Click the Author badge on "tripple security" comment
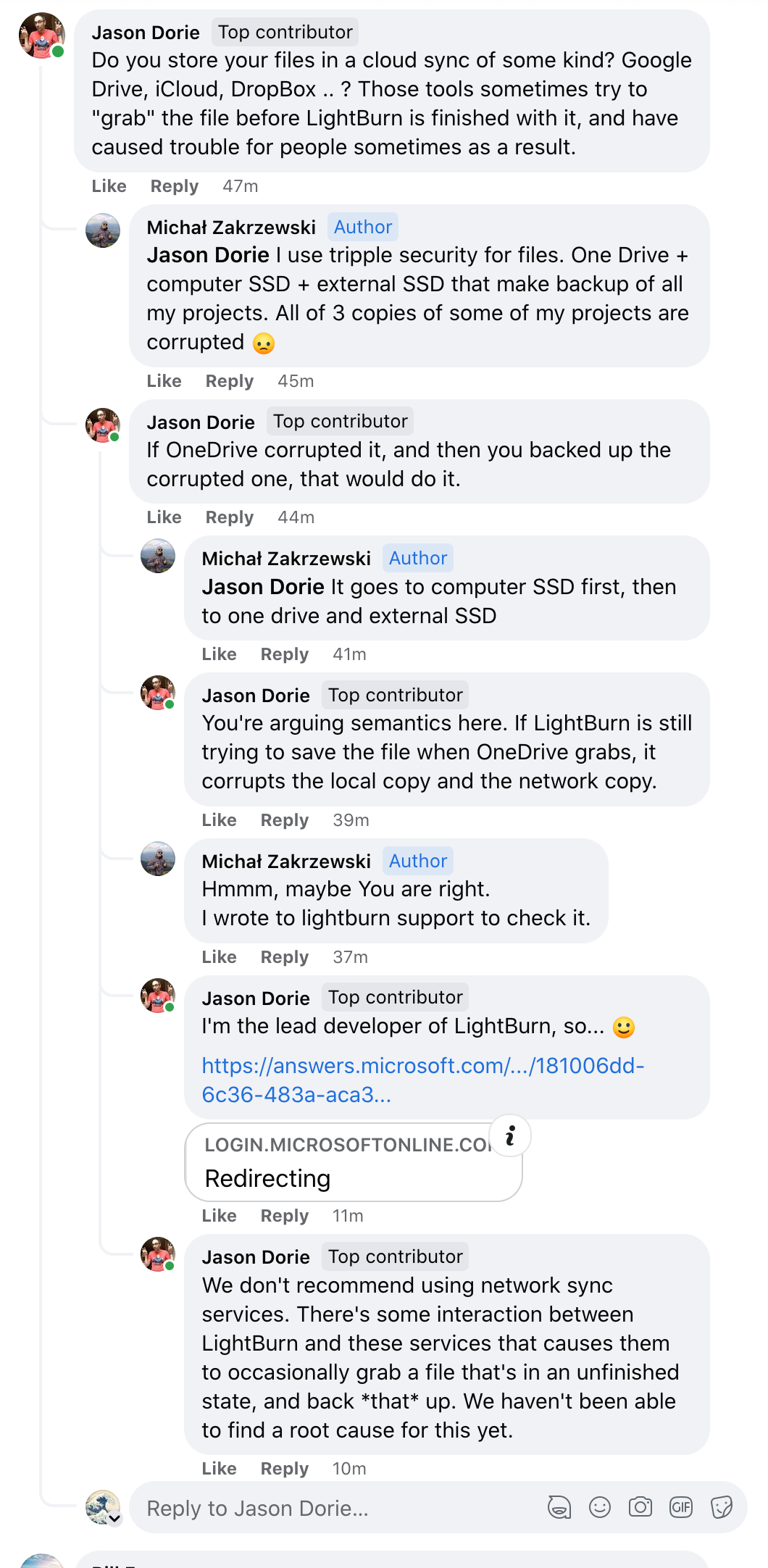768x1568 pixels. [x=362, y=227]
